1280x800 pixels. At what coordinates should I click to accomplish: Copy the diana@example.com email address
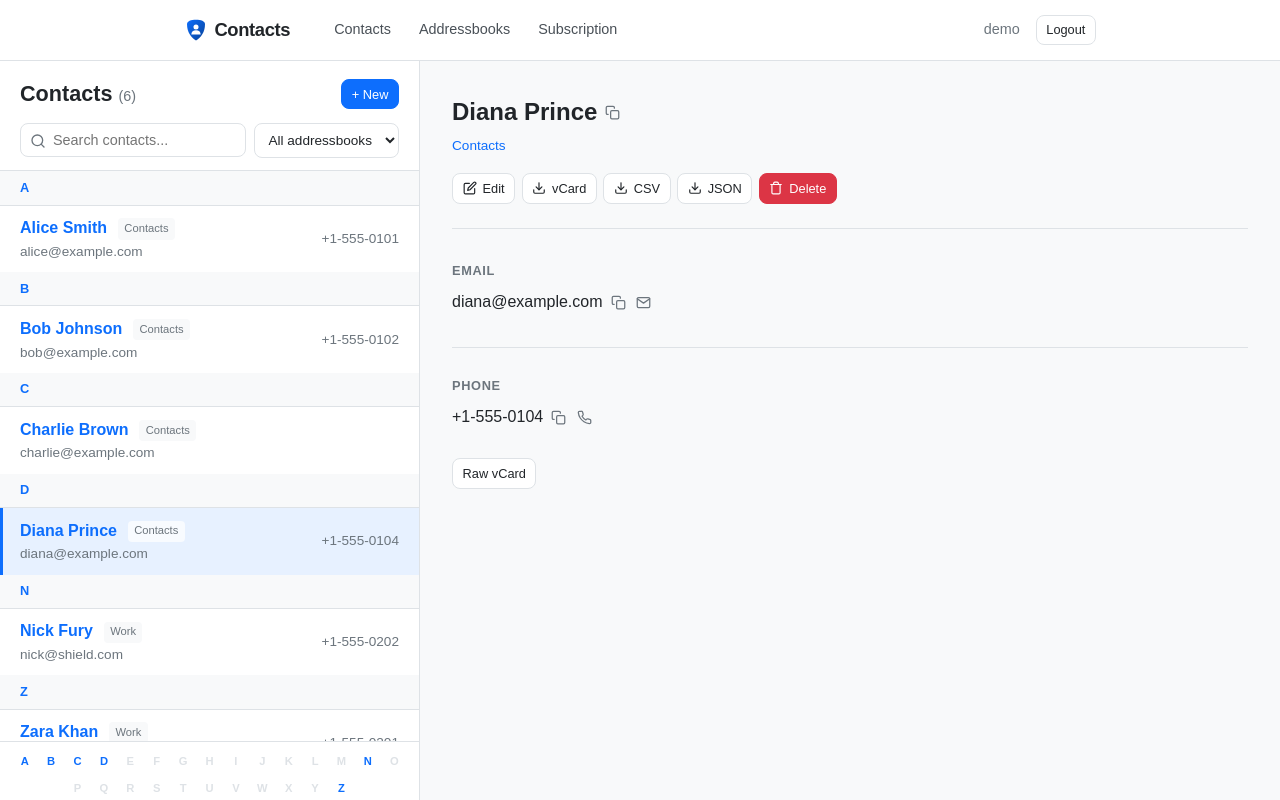click(x=618, y=303)
